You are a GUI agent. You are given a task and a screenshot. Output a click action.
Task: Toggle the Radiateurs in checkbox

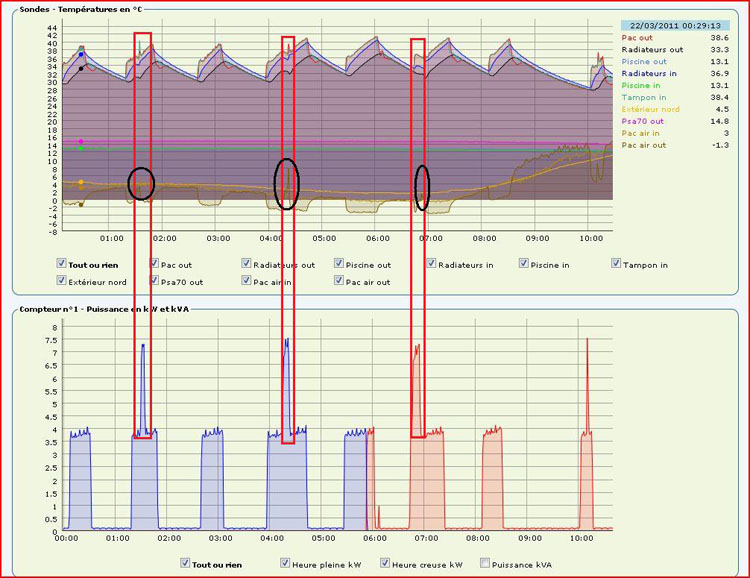point(431,265)
